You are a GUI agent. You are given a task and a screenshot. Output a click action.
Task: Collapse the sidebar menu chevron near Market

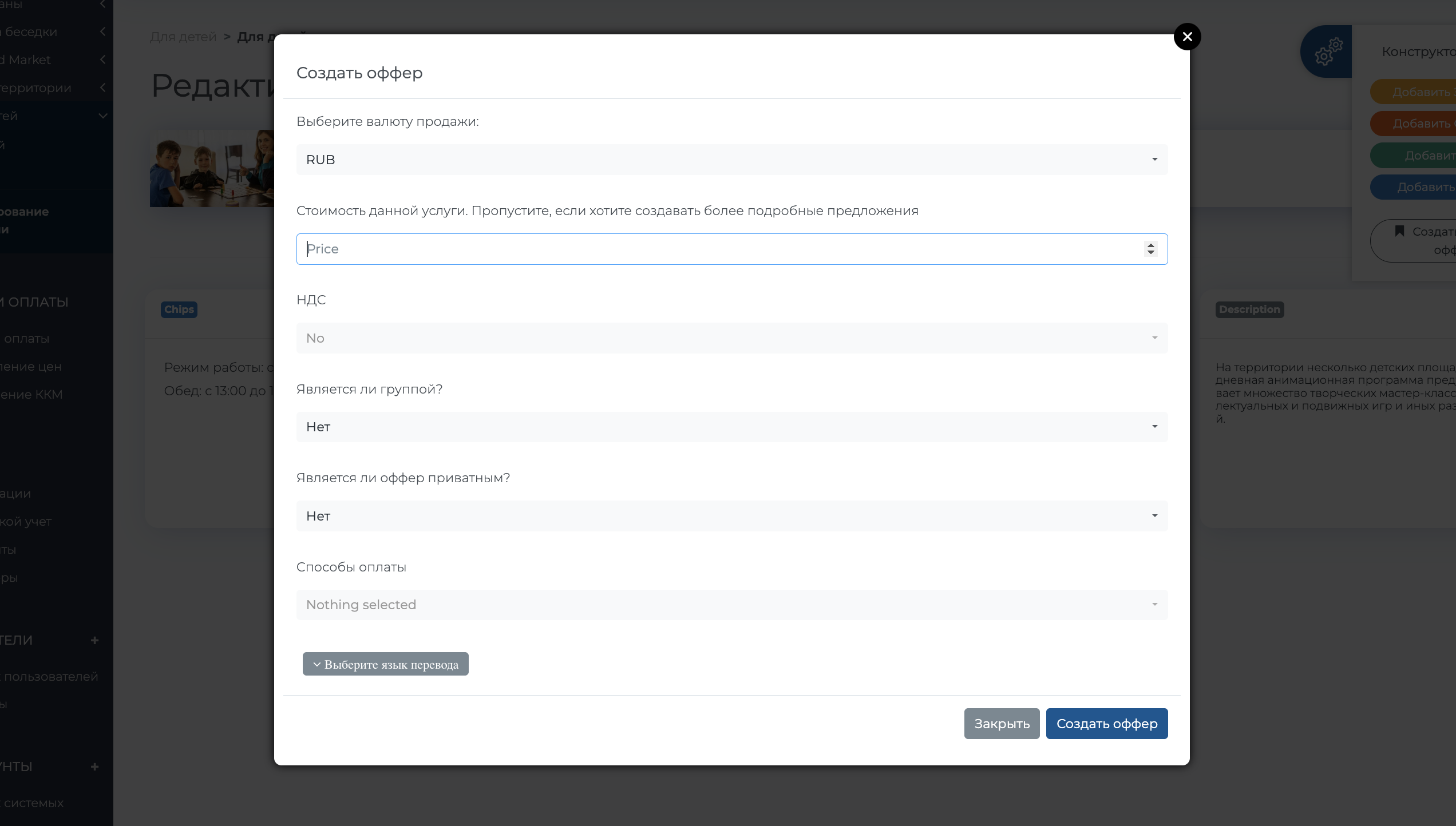point(103,59)
